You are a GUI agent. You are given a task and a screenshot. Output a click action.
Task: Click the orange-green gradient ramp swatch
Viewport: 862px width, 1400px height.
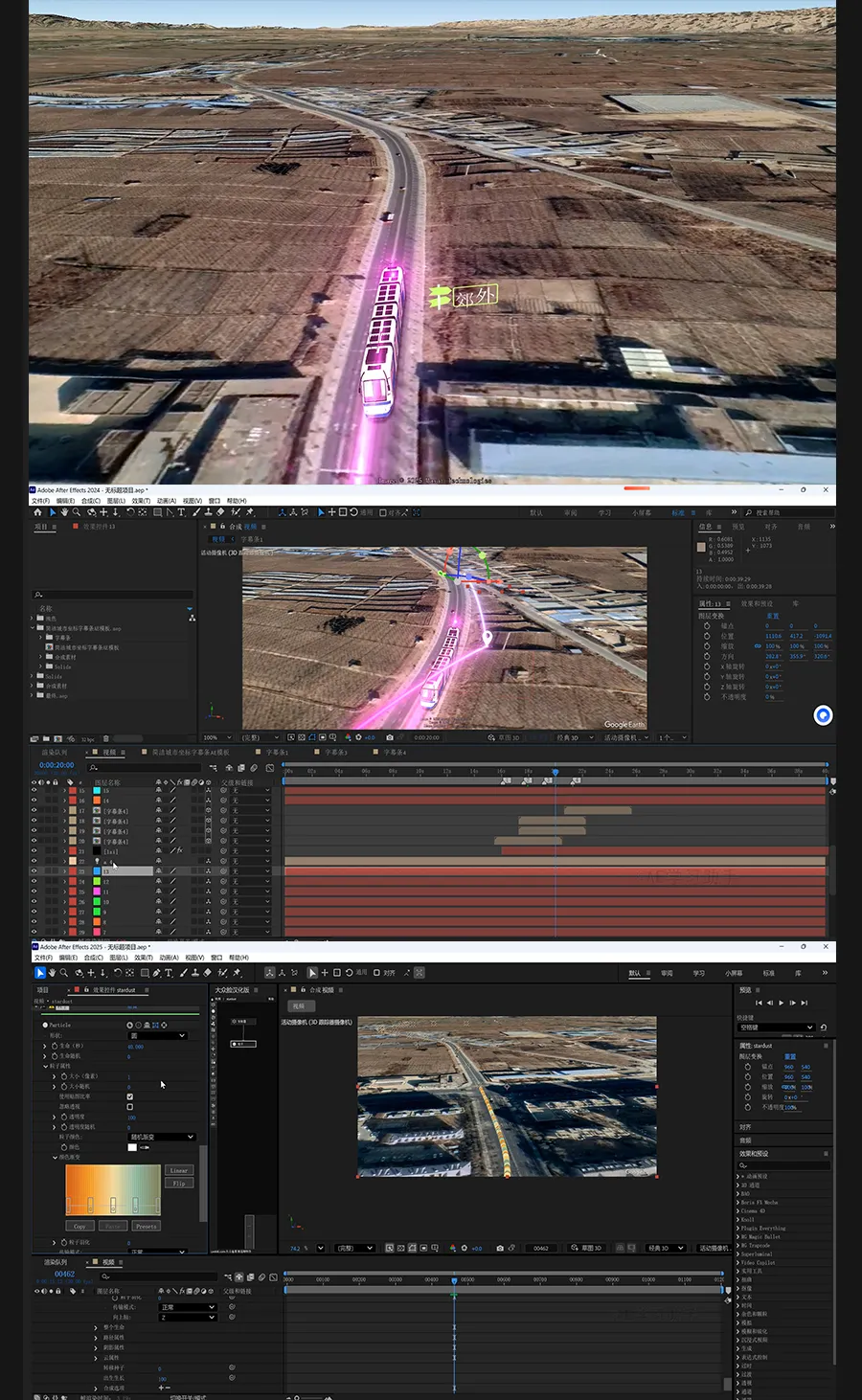[112, 1190]
